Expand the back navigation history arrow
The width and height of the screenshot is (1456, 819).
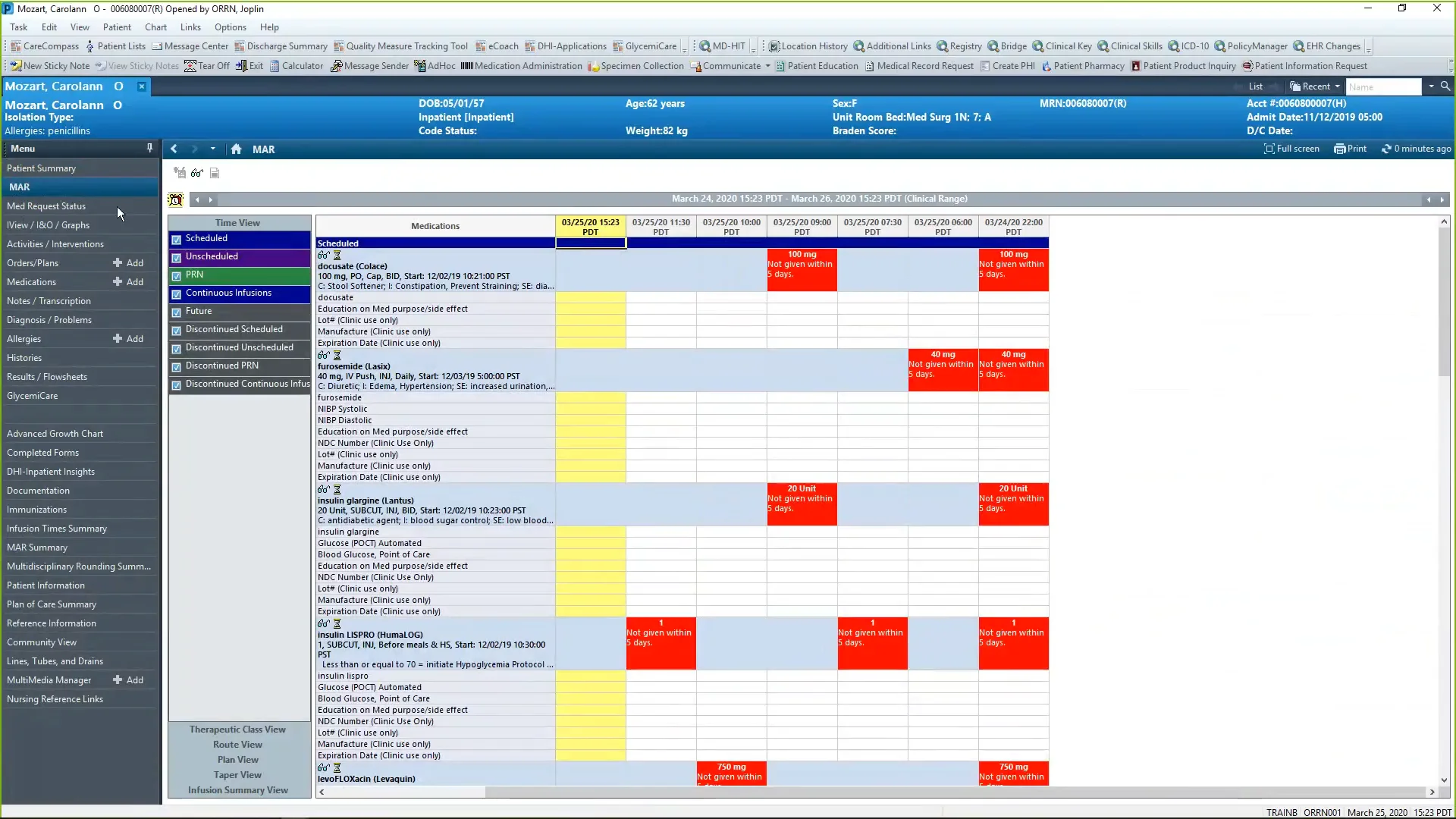click(212, 149)
